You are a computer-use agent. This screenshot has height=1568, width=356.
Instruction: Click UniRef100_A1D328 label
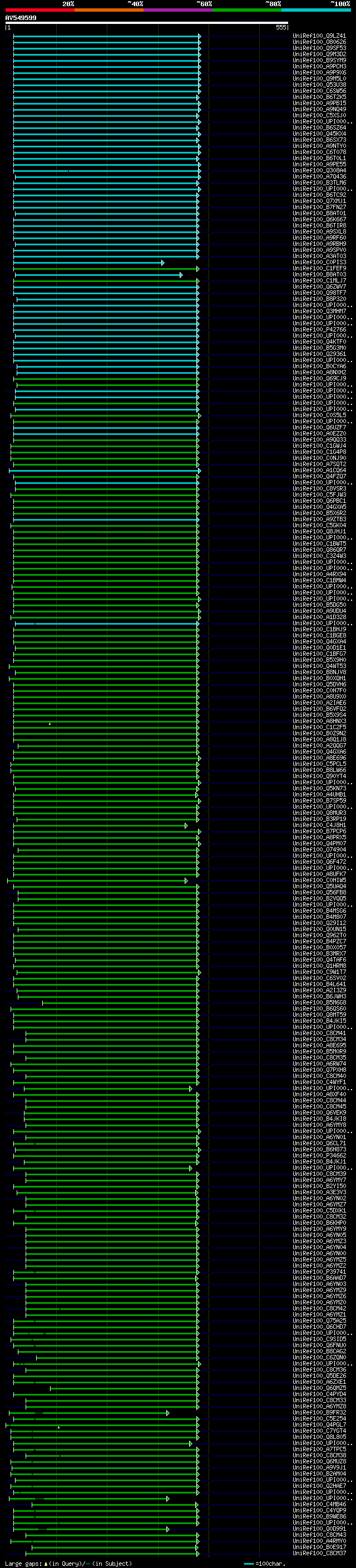319,617
